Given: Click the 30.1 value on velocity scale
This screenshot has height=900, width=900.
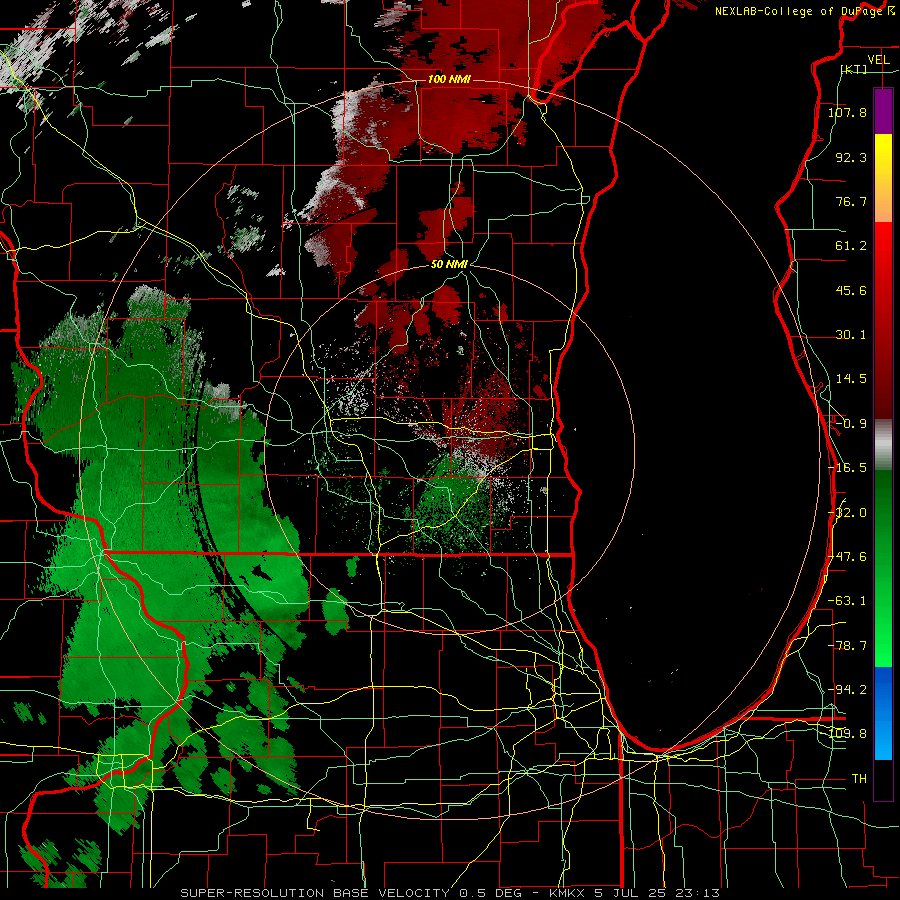Looking at the screenshot, I should (x=851, y=335).
